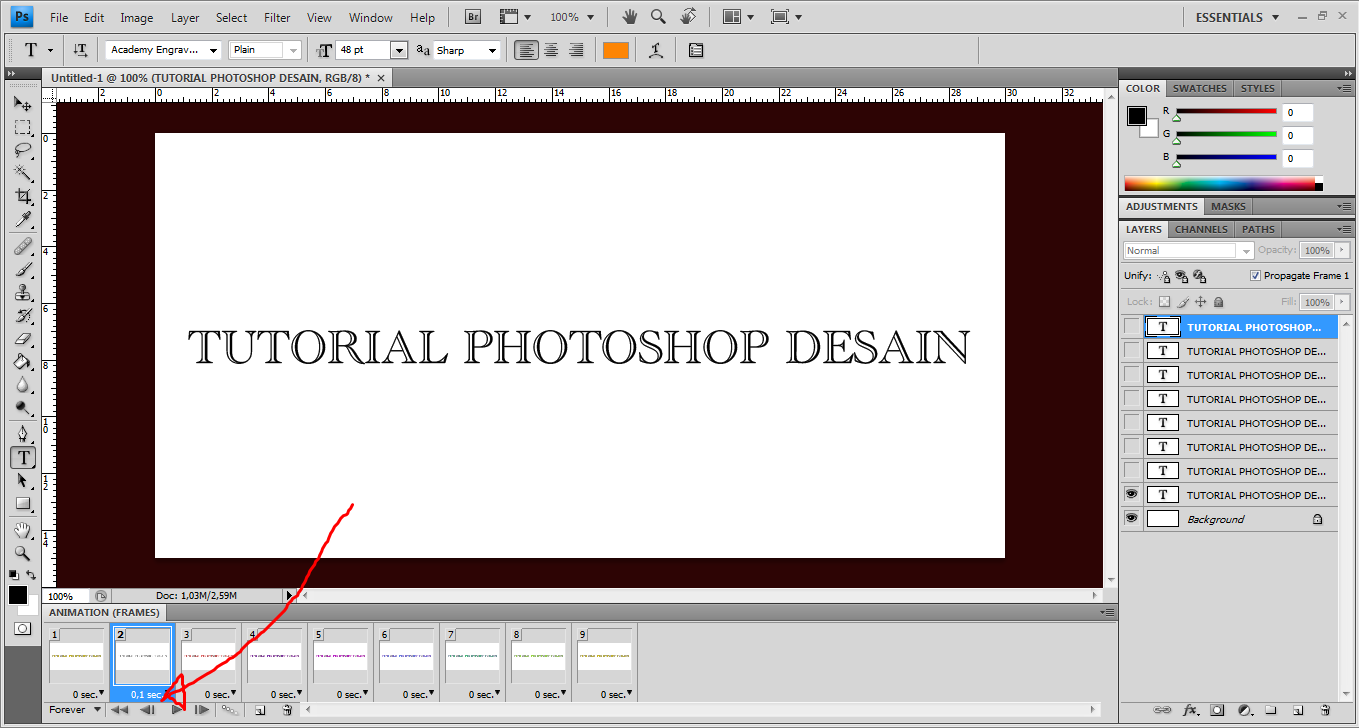Switch to the Swatches tab
Viewport: 1359px width, 728px height.
click(1200, 88)
